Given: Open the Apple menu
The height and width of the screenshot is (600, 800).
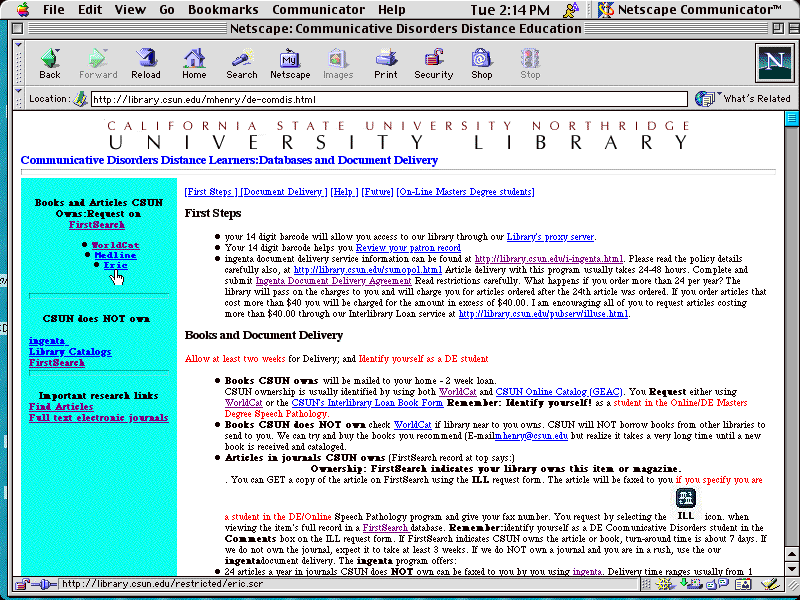Looking at the screenshot, I should click(23, 9).
